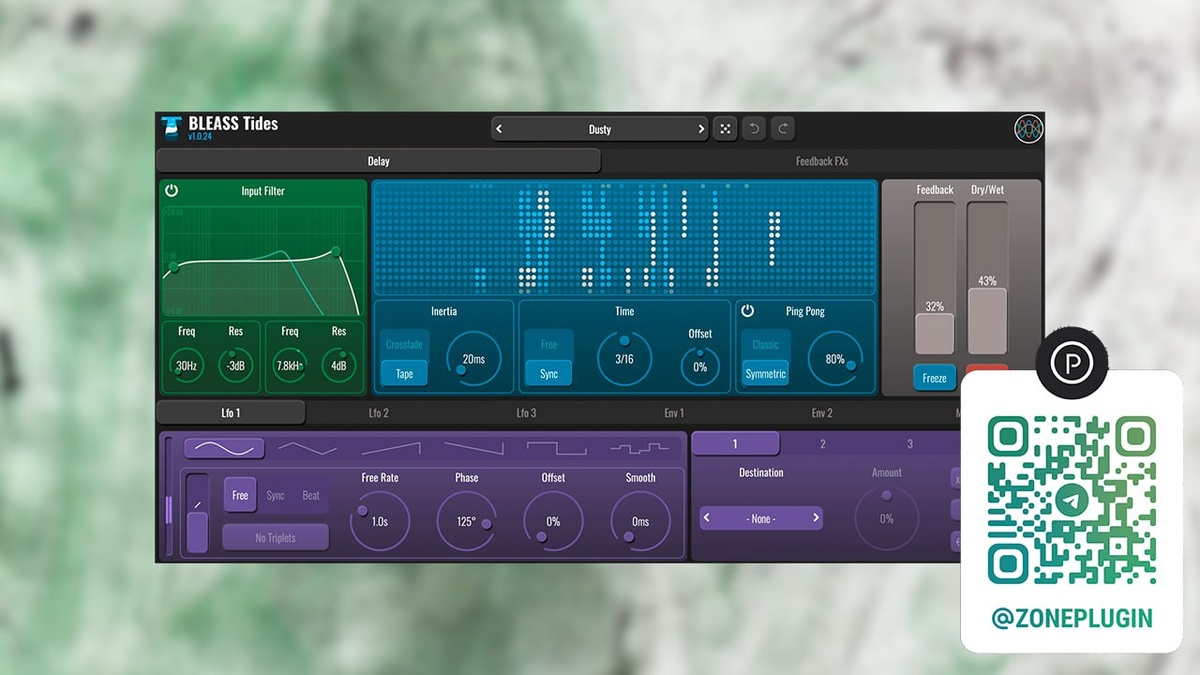Click the high-cut Freq 7.8kHz knob
1200x675 pixels.
click(290, 365)
